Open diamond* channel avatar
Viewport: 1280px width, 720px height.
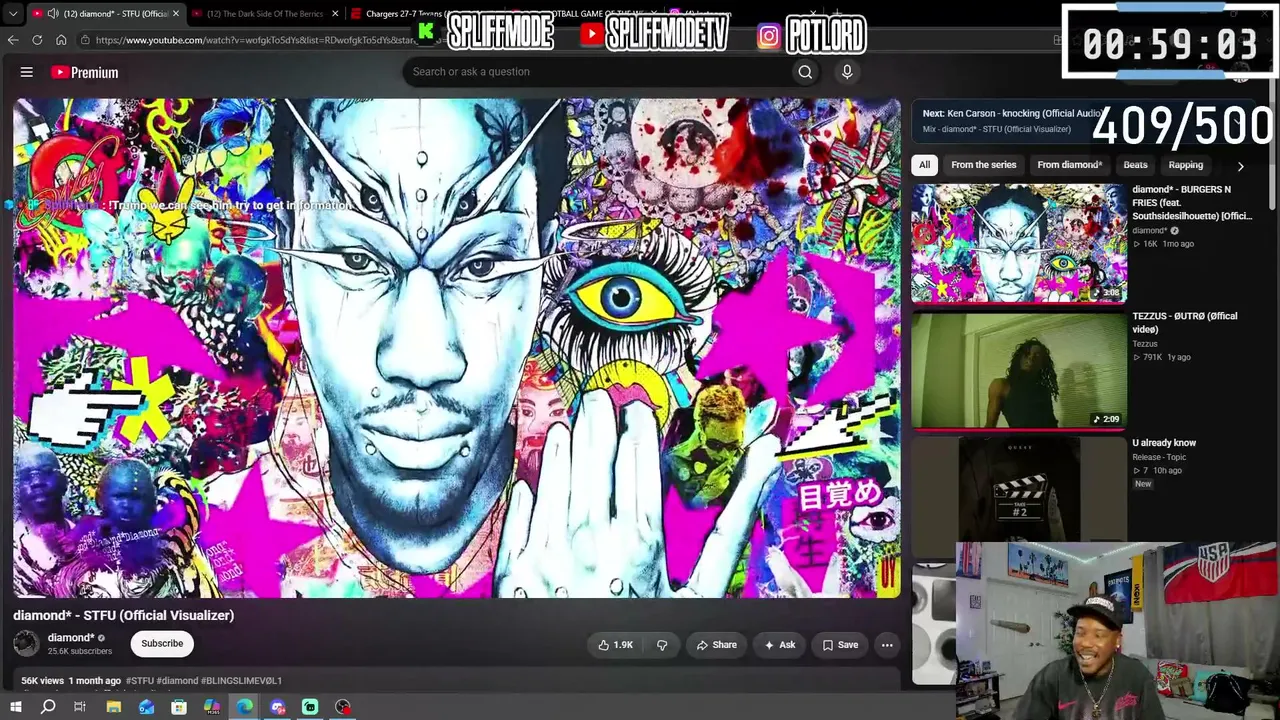click(26, 644)
